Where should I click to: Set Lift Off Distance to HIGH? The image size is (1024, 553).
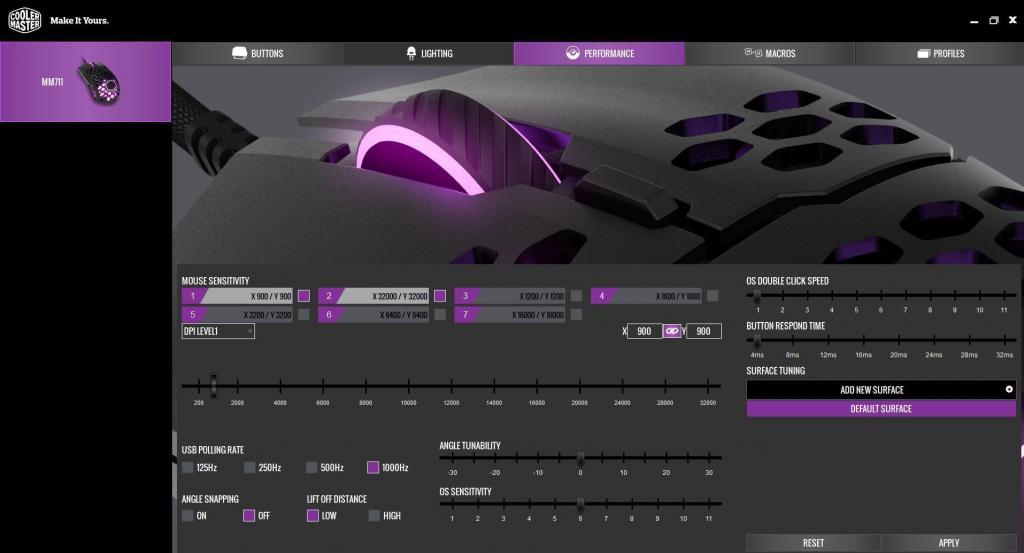click(374, 516)
